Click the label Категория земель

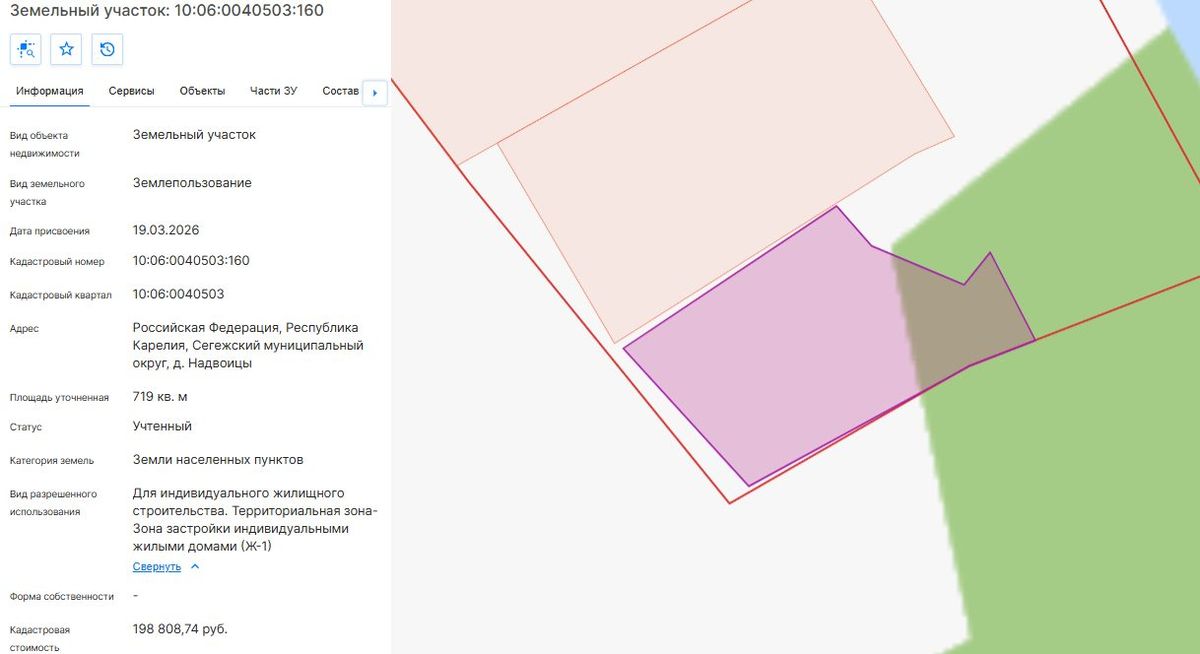[x=52, y=461]
